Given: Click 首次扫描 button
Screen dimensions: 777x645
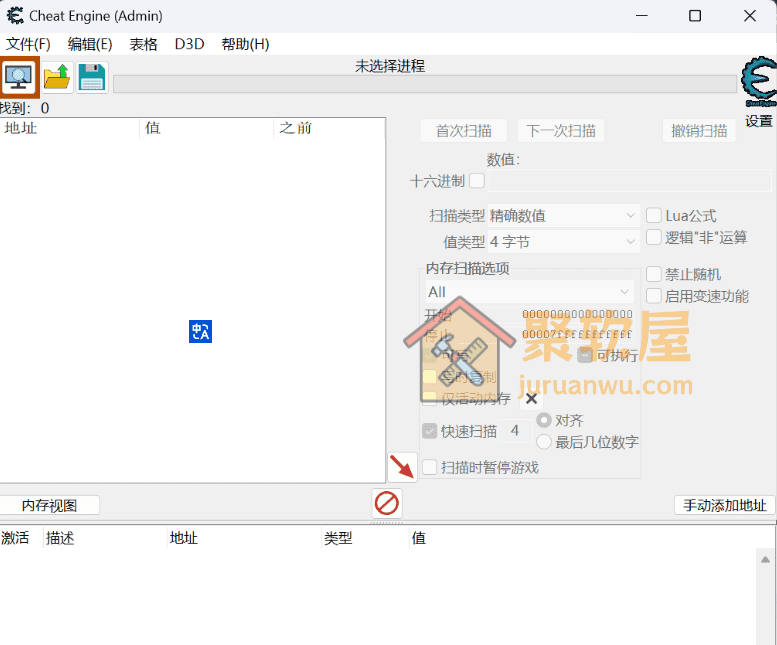Looking at the screenshot, I should pyautogui.click(x=463, y=131).
